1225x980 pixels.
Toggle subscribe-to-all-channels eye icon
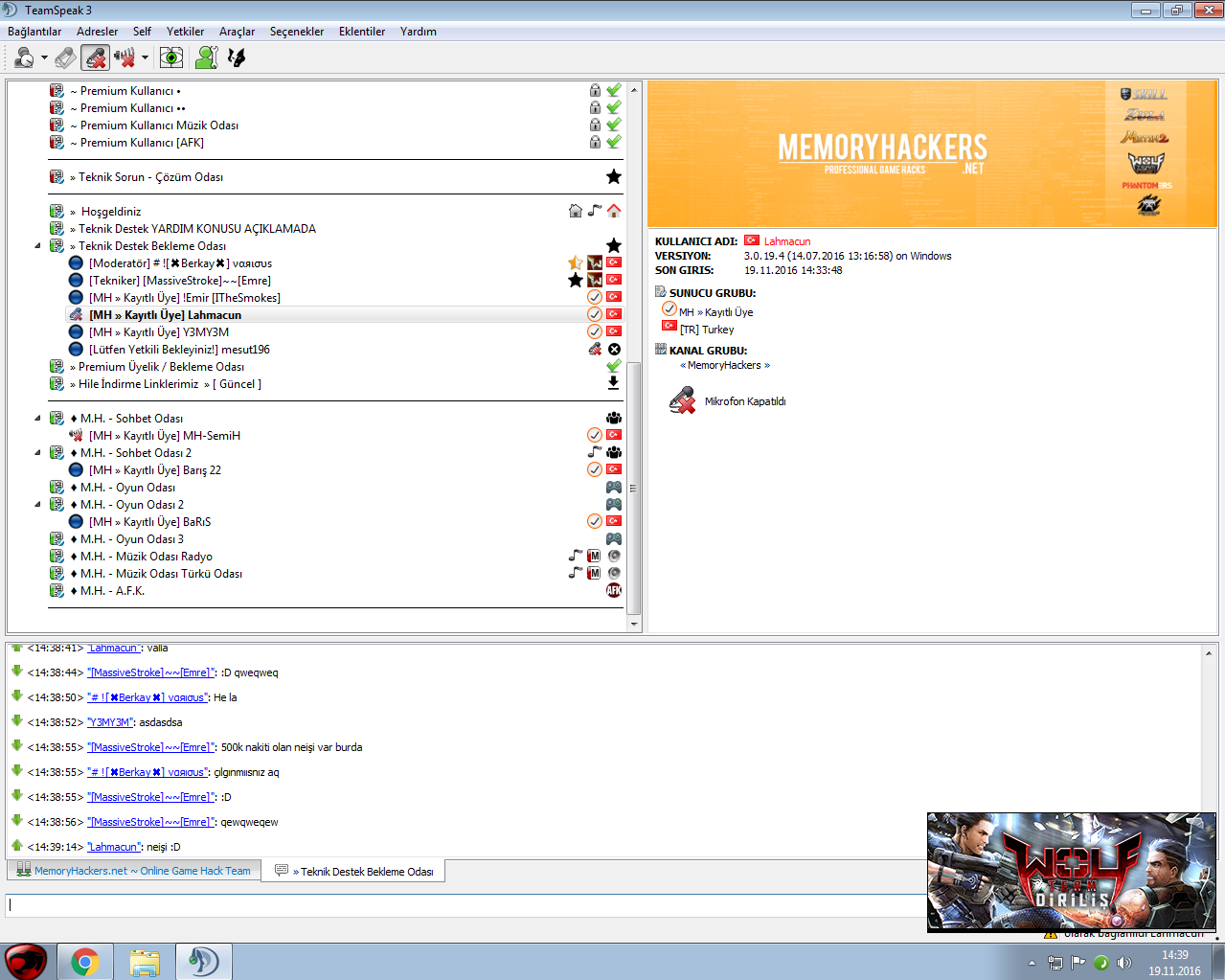pyautogui.click(x=171, y=57)
